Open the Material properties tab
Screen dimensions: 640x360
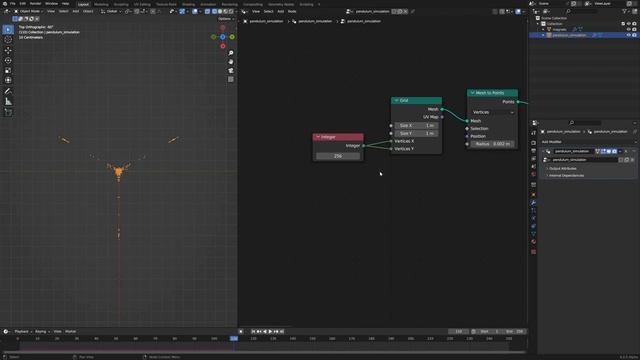click(533, 242)
